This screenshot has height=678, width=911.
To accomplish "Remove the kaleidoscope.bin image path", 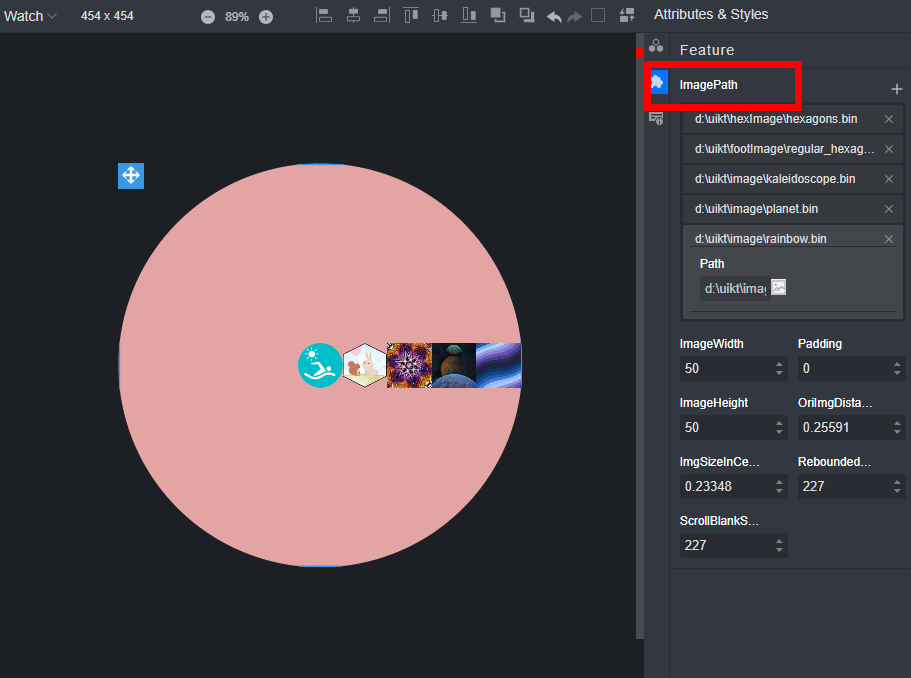I will (x=889, y=179).
